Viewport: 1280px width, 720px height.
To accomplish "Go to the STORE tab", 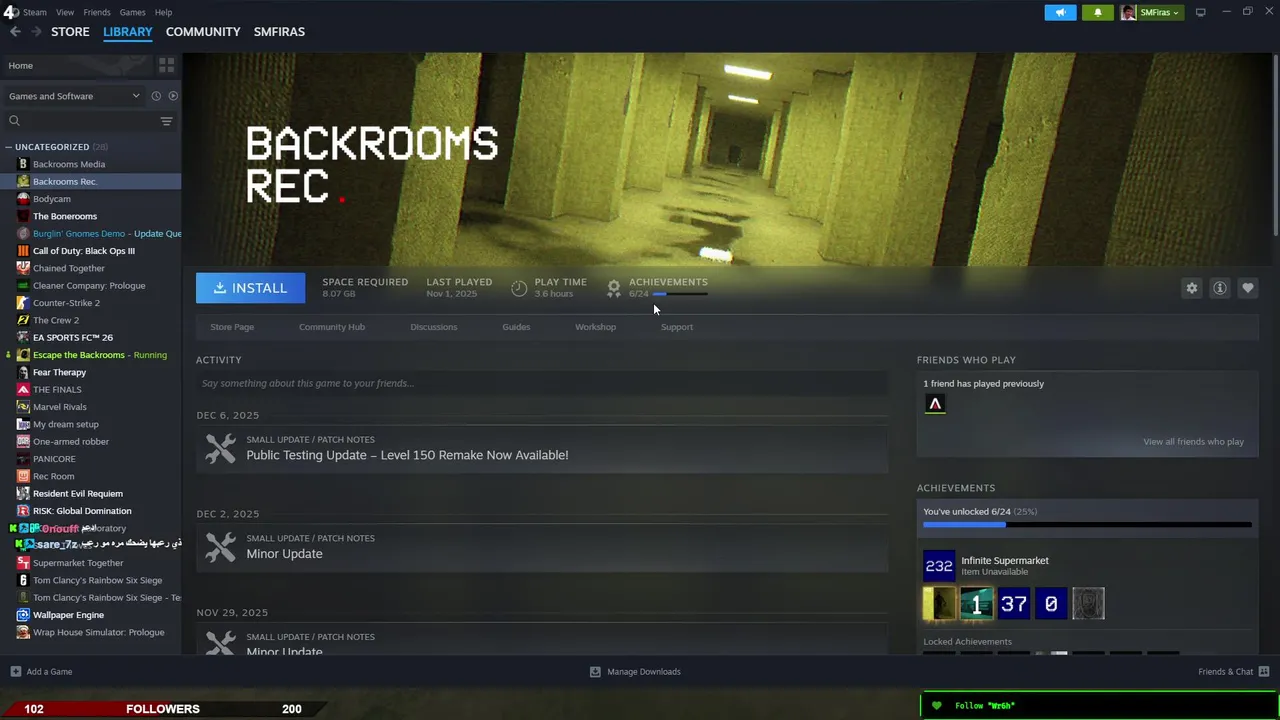I will pos(70,32).
